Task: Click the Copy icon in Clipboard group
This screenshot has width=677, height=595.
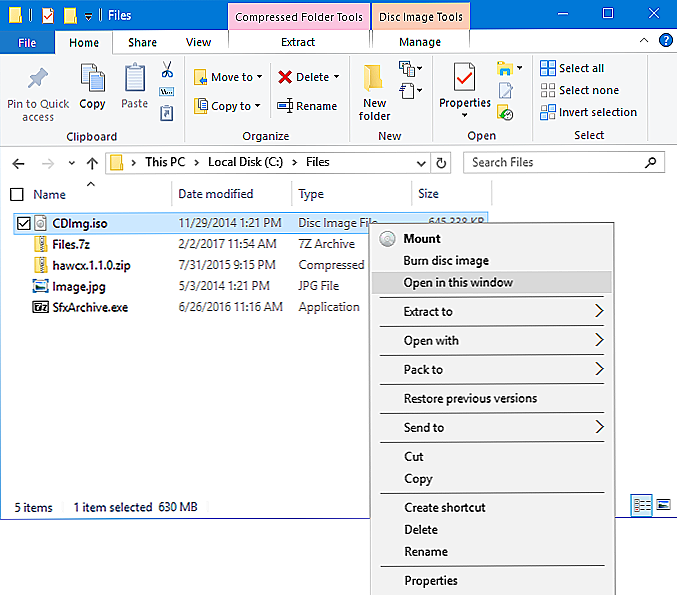Action: click(x=92, y=79)
